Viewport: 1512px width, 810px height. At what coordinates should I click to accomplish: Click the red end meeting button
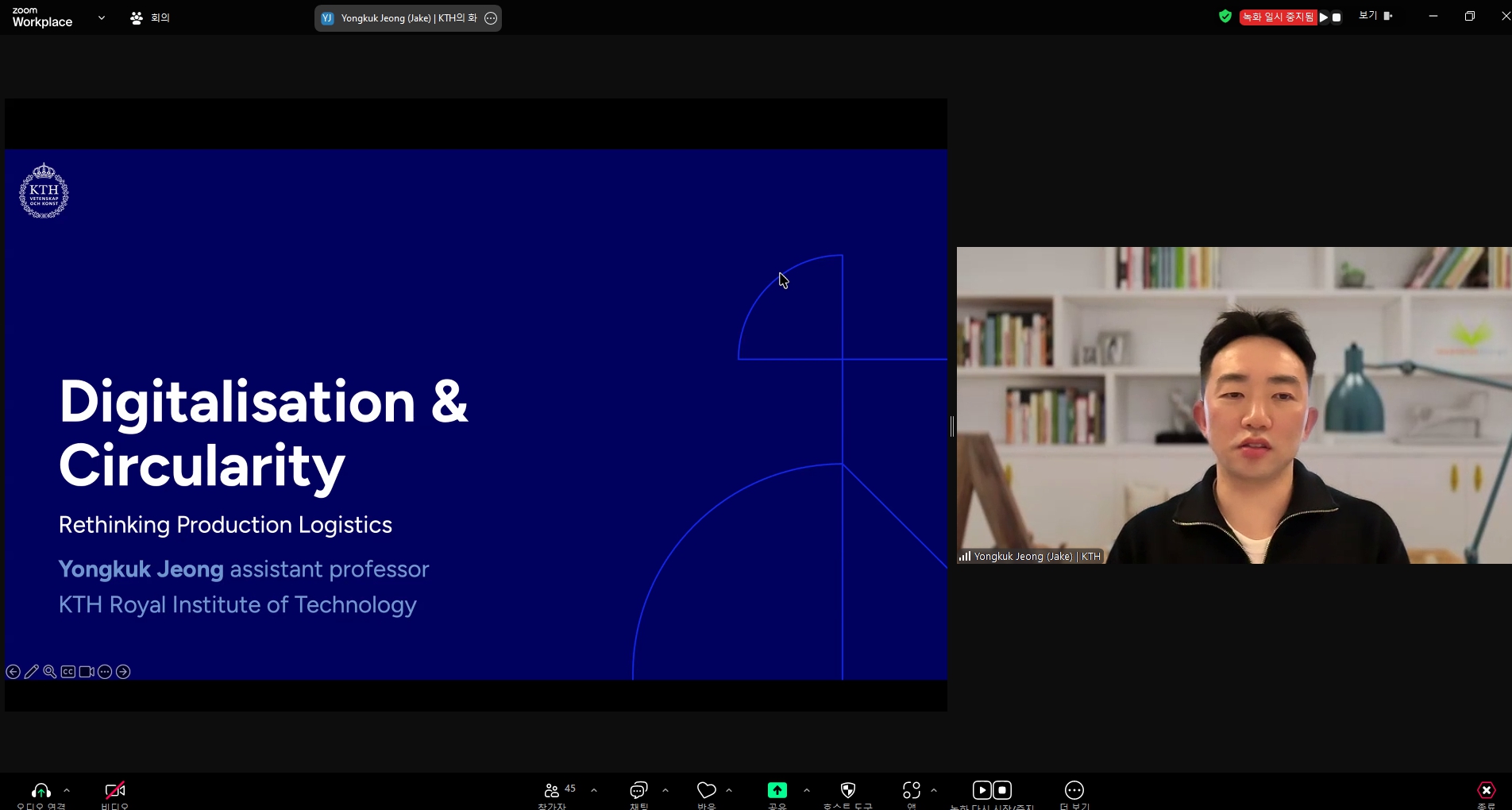[1486, 790]
